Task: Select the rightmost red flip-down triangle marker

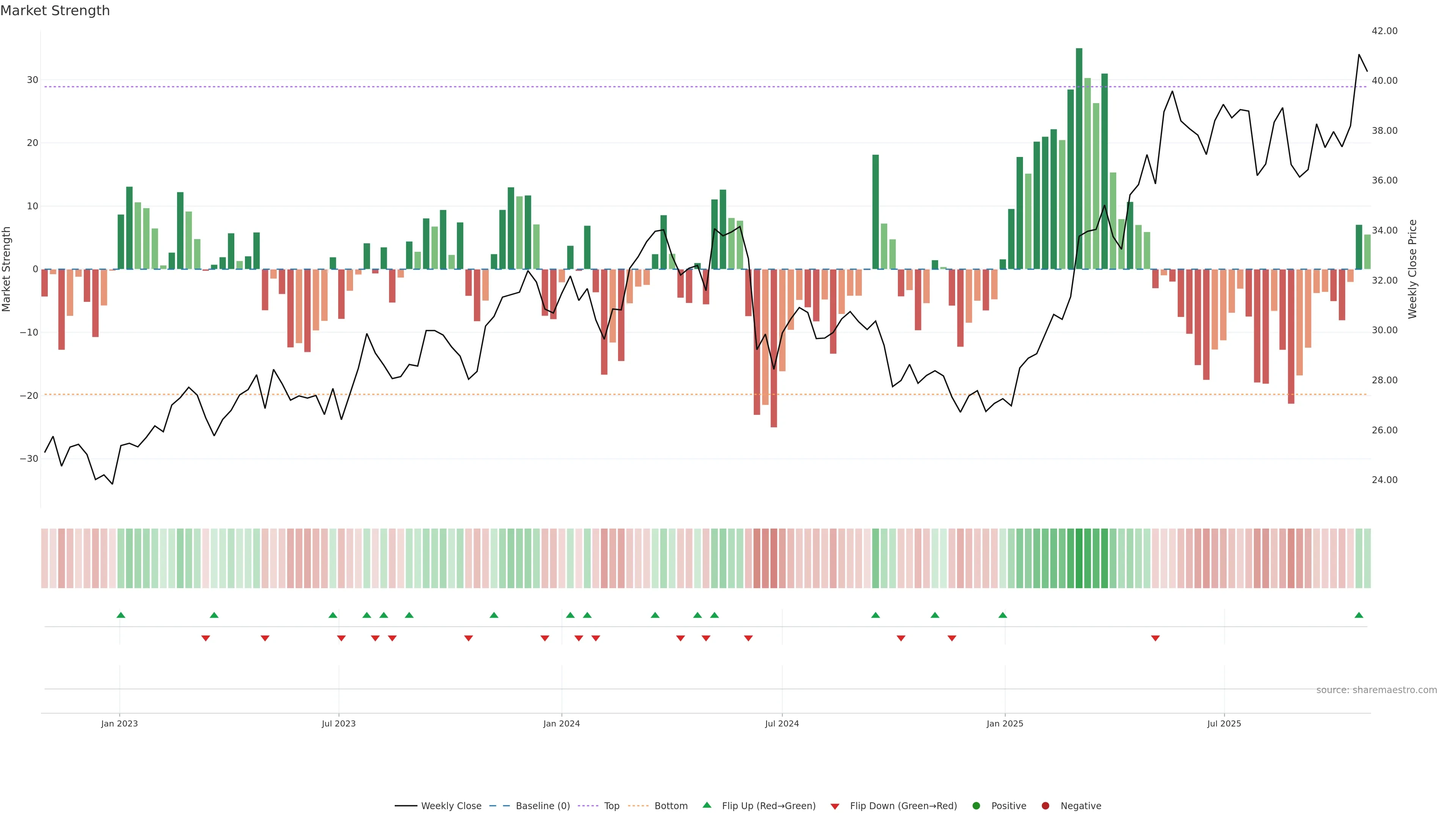Action: [1155, 638]
